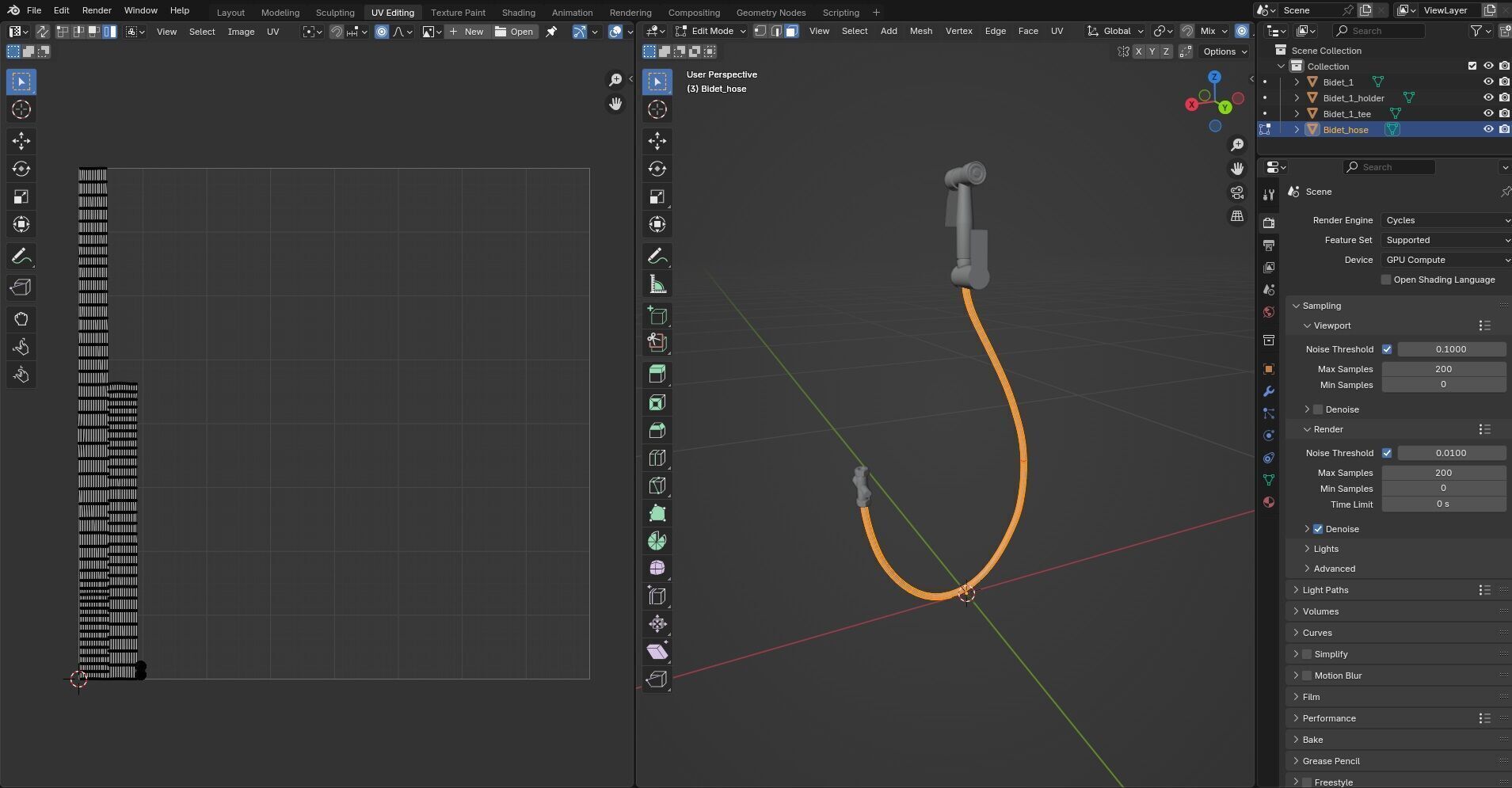This screenshot has width=1512, height=788.
Task: Select the Add Cube tool
Action: click(657, 315)
